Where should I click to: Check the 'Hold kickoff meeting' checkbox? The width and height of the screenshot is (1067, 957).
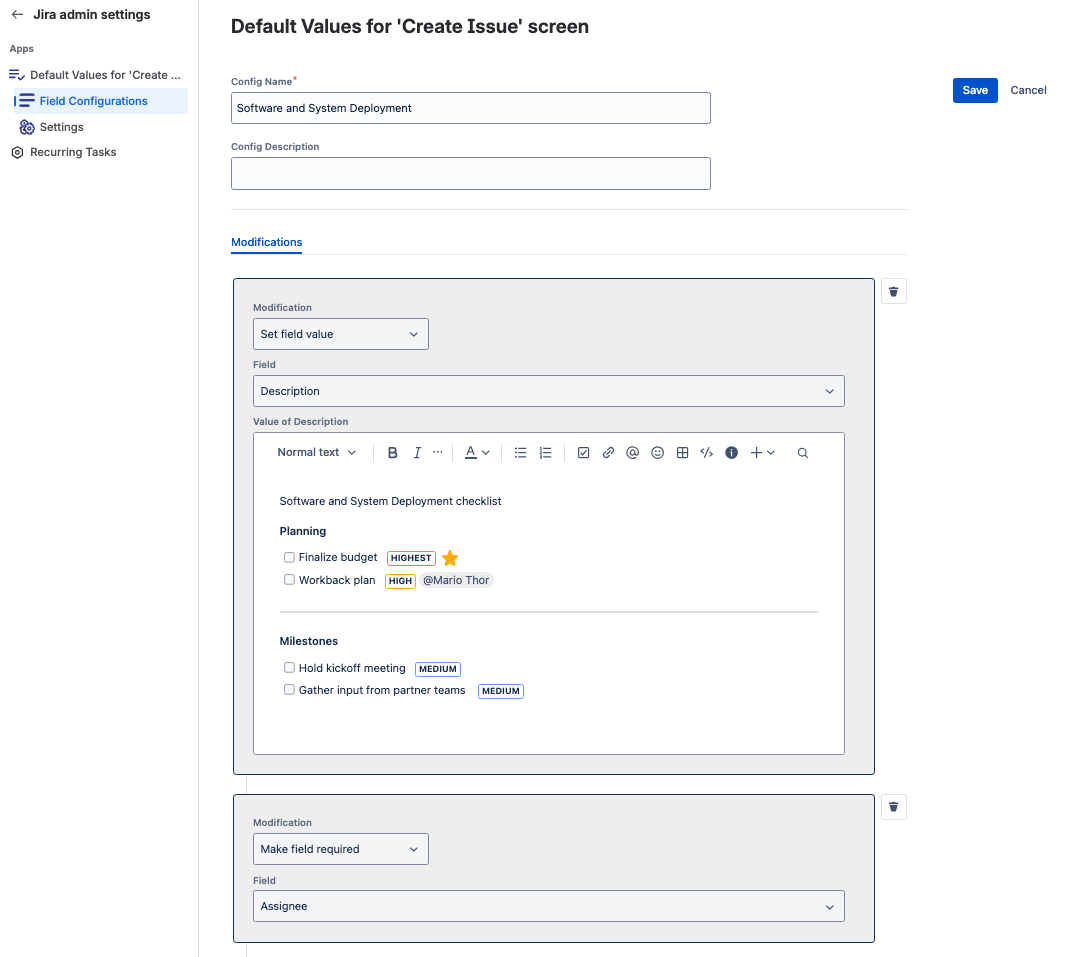coord(289,668)
